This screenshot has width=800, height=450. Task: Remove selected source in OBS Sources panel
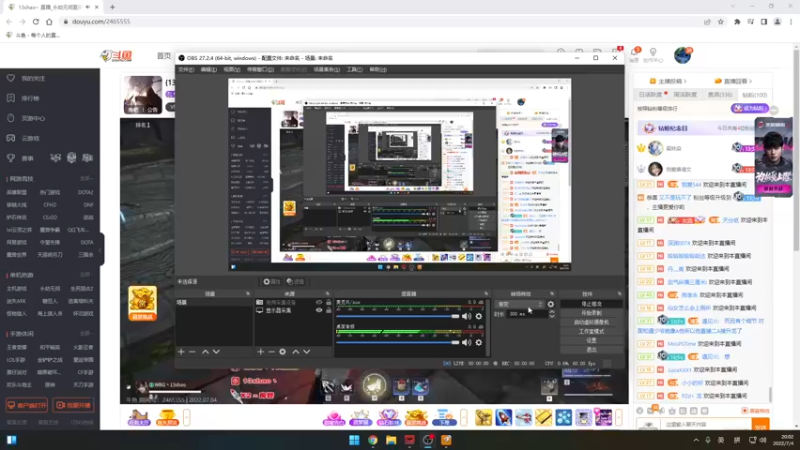(271, 352)
